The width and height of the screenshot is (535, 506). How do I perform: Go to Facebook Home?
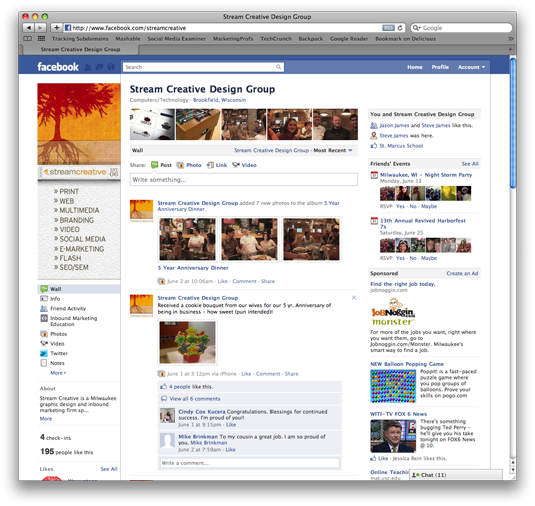(x=415, y=67)
